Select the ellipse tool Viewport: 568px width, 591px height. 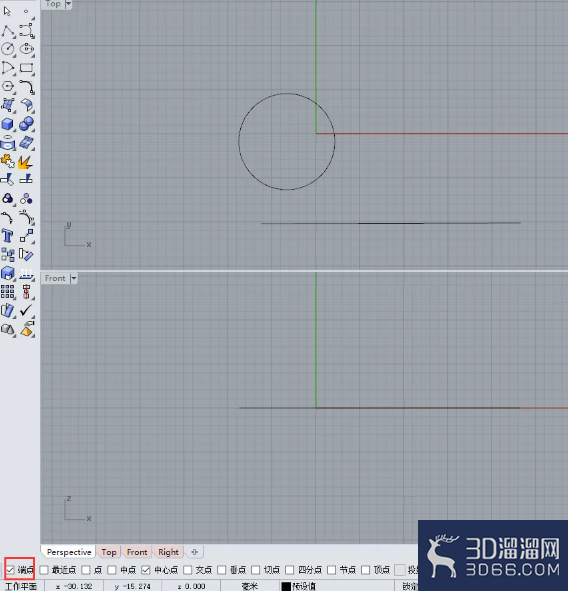(26, 49)
